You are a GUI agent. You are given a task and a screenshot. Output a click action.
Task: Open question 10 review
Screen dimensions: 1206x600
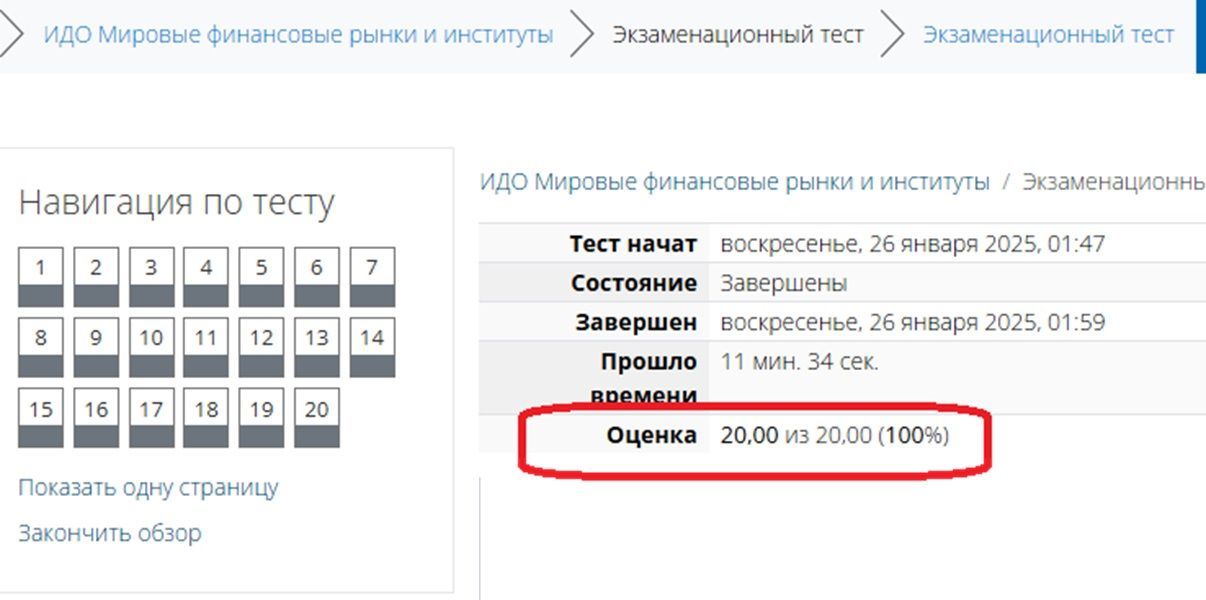pyautogui.click(x=151, y=348)
